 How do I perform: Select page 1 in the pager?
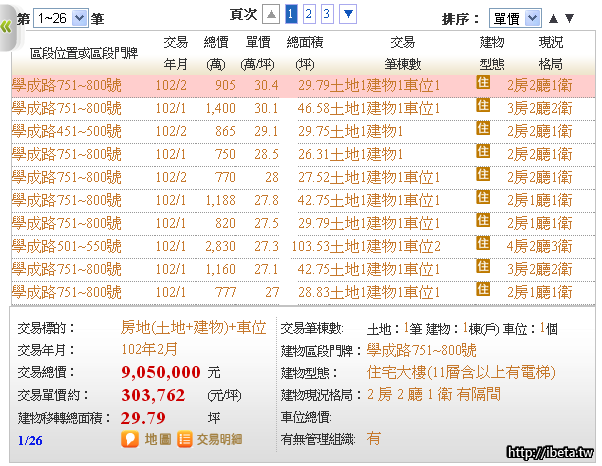coord(291,14)
